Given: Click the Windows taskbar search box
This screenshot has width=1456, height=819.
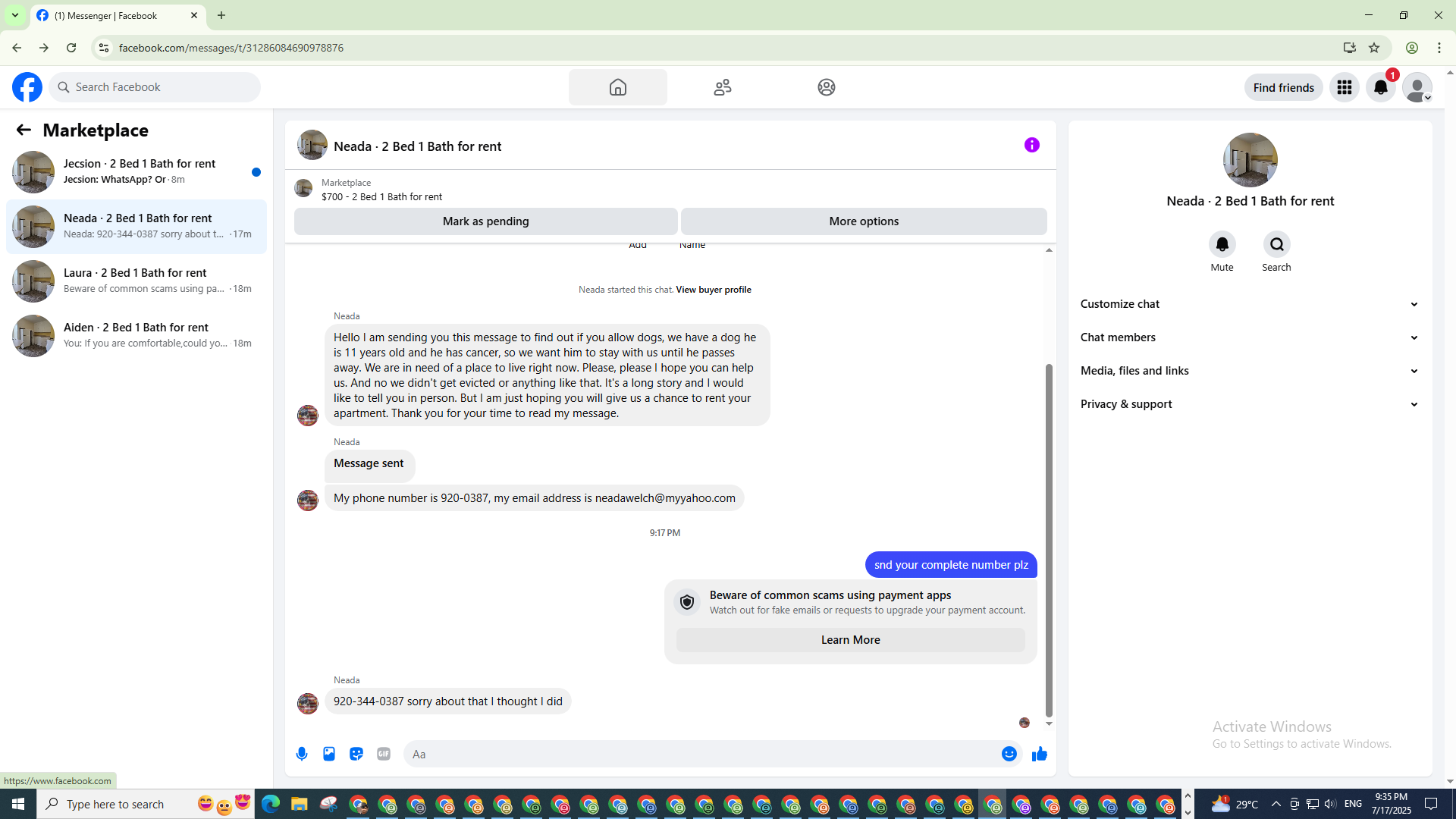Looking at the screenshot, I should (146, 804).
